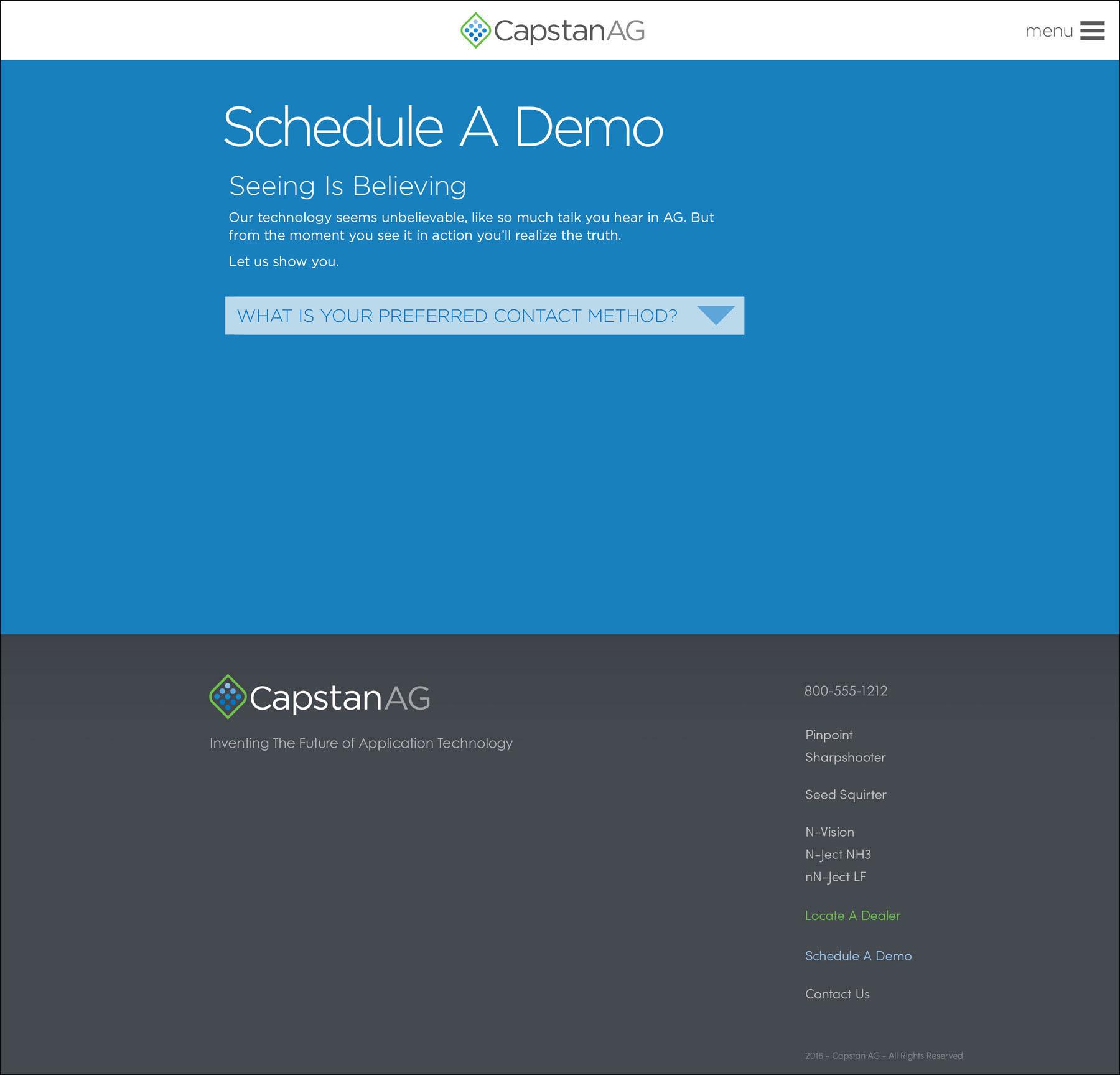Open the Contact Us footer link
Viewport: 1120px width, 1075px height.
(837, 994)
